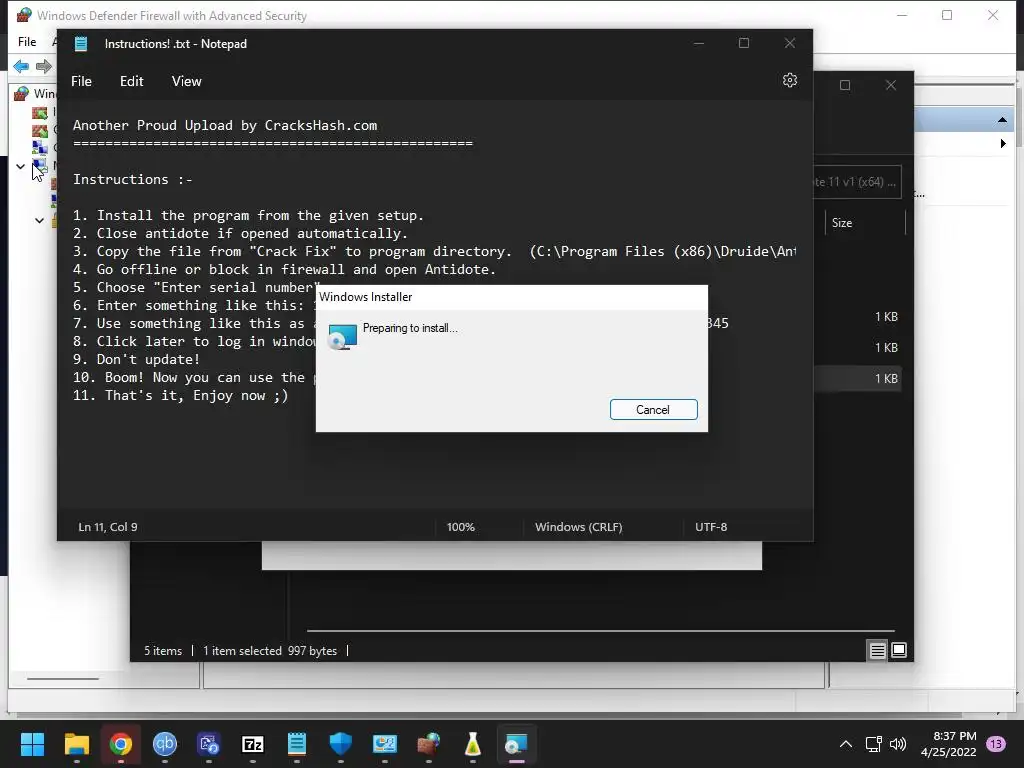Open the Firewall window File menu
The width and height of the screenshot is (1024, 768).
pos(27,42)
